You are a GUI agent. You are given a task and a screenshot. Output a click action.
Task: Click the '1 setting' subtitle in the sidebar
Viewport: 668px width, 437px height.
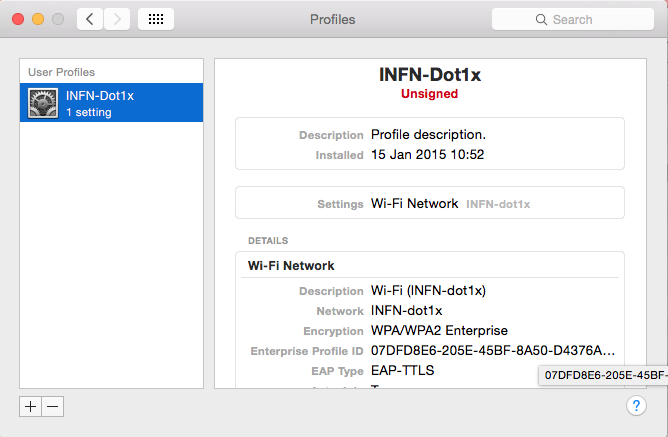[x=89, y=112]
